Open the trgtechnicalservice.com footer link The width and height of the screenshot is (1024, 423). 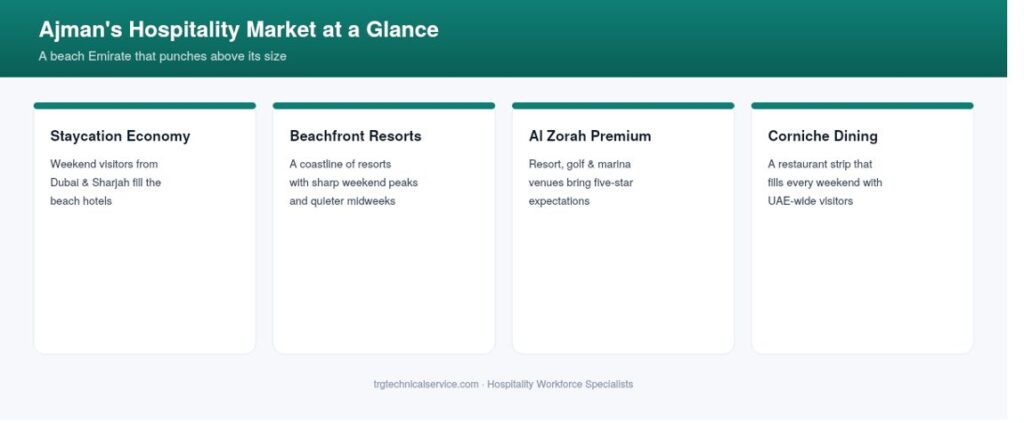[x=426, y=384]
